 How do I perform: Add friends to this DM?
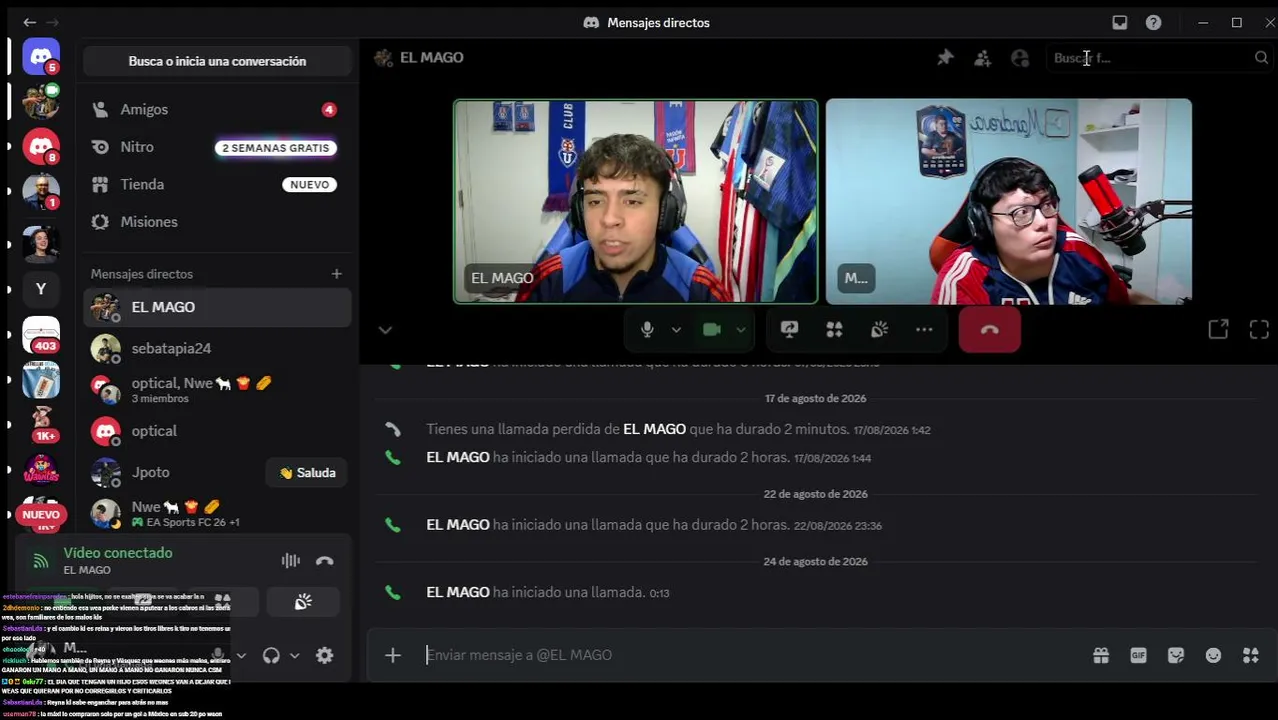983,58
